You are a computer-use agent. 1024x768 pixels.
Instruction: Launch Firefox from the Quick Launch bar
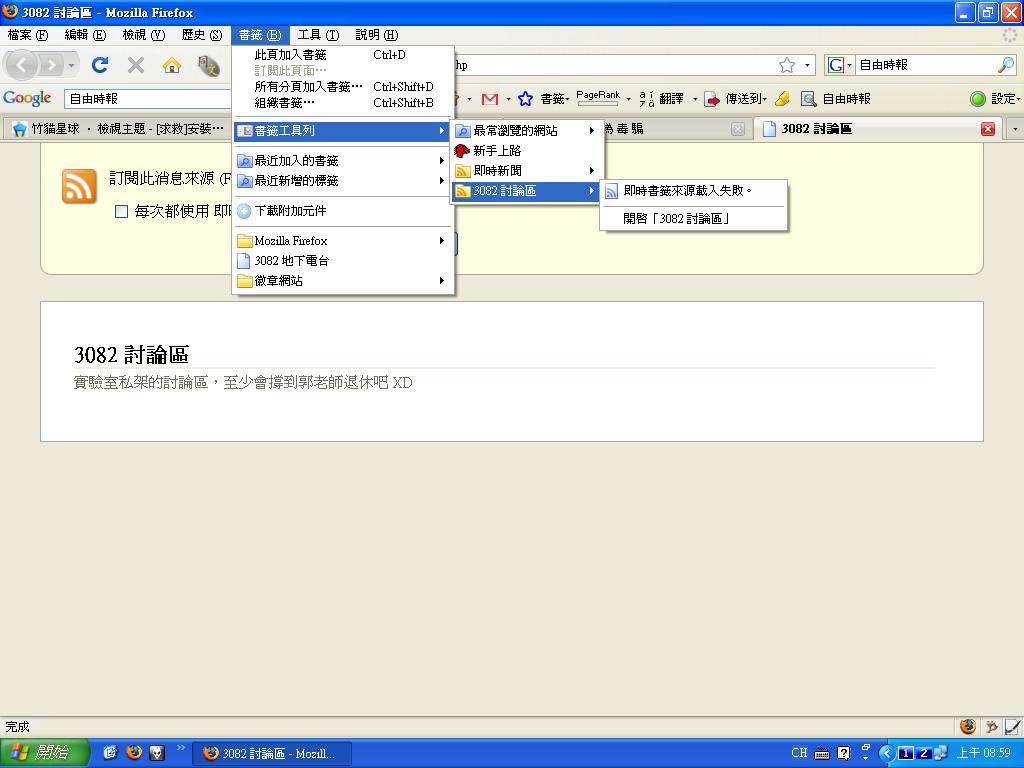[x=134, y=752]
